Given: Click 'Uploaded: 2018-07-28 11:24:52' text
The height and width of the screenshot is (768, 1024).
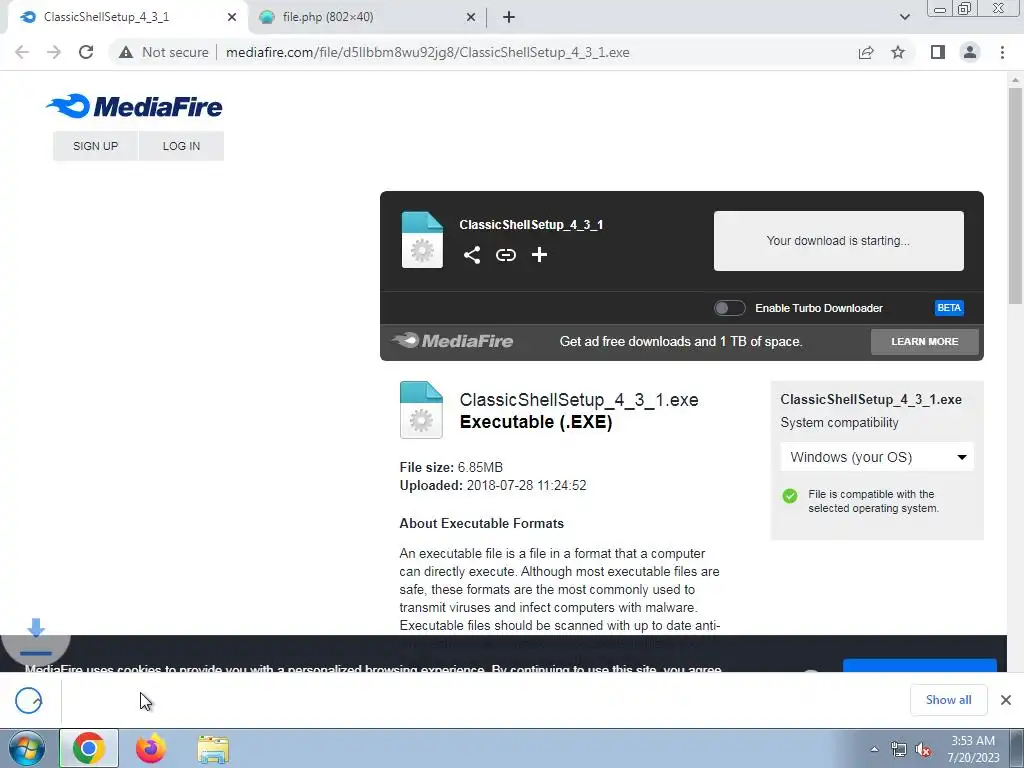Looking at the screenshot, I should [493, 485].
